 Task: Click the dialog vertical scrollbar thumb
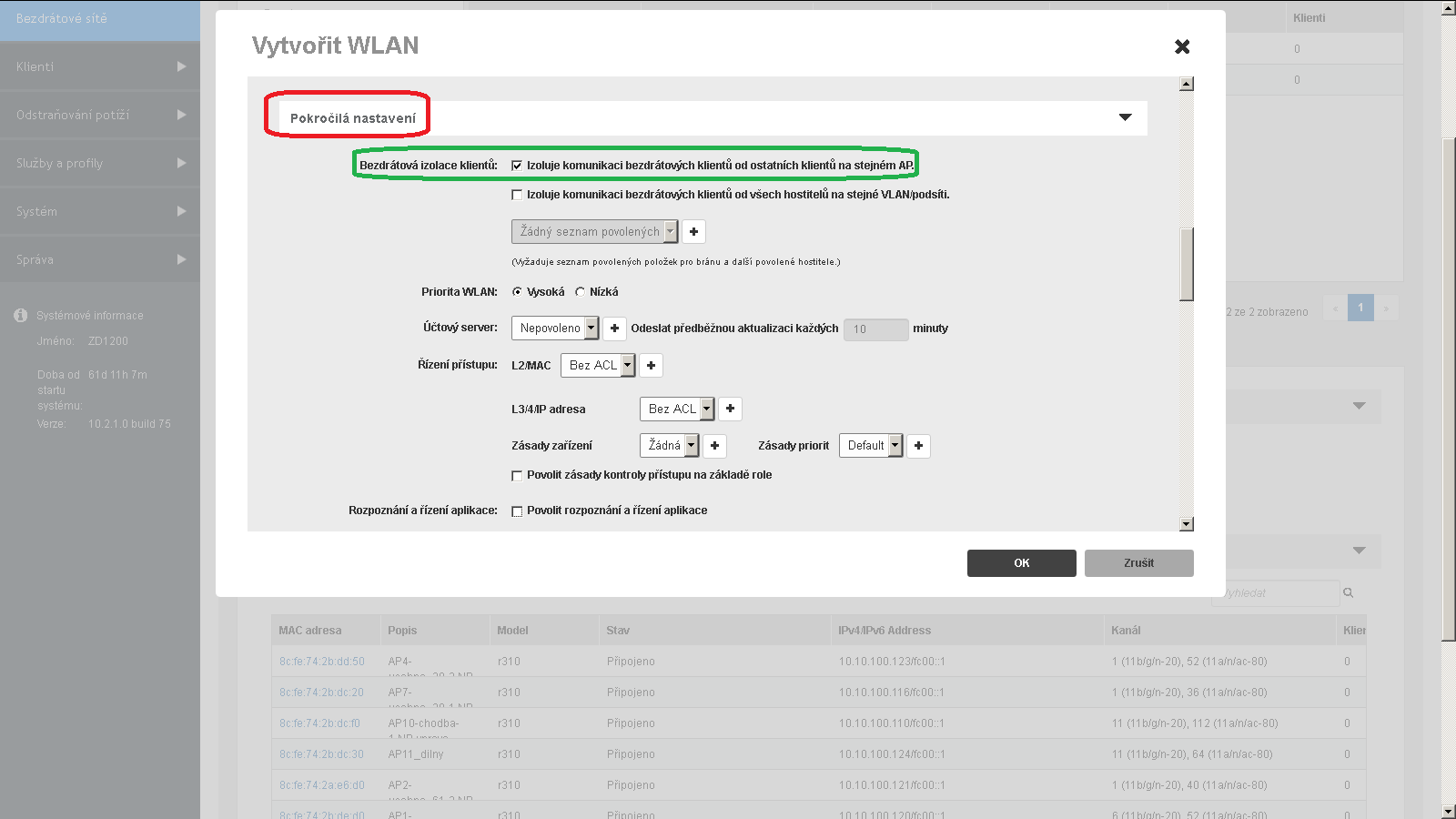coord(1186,264)
